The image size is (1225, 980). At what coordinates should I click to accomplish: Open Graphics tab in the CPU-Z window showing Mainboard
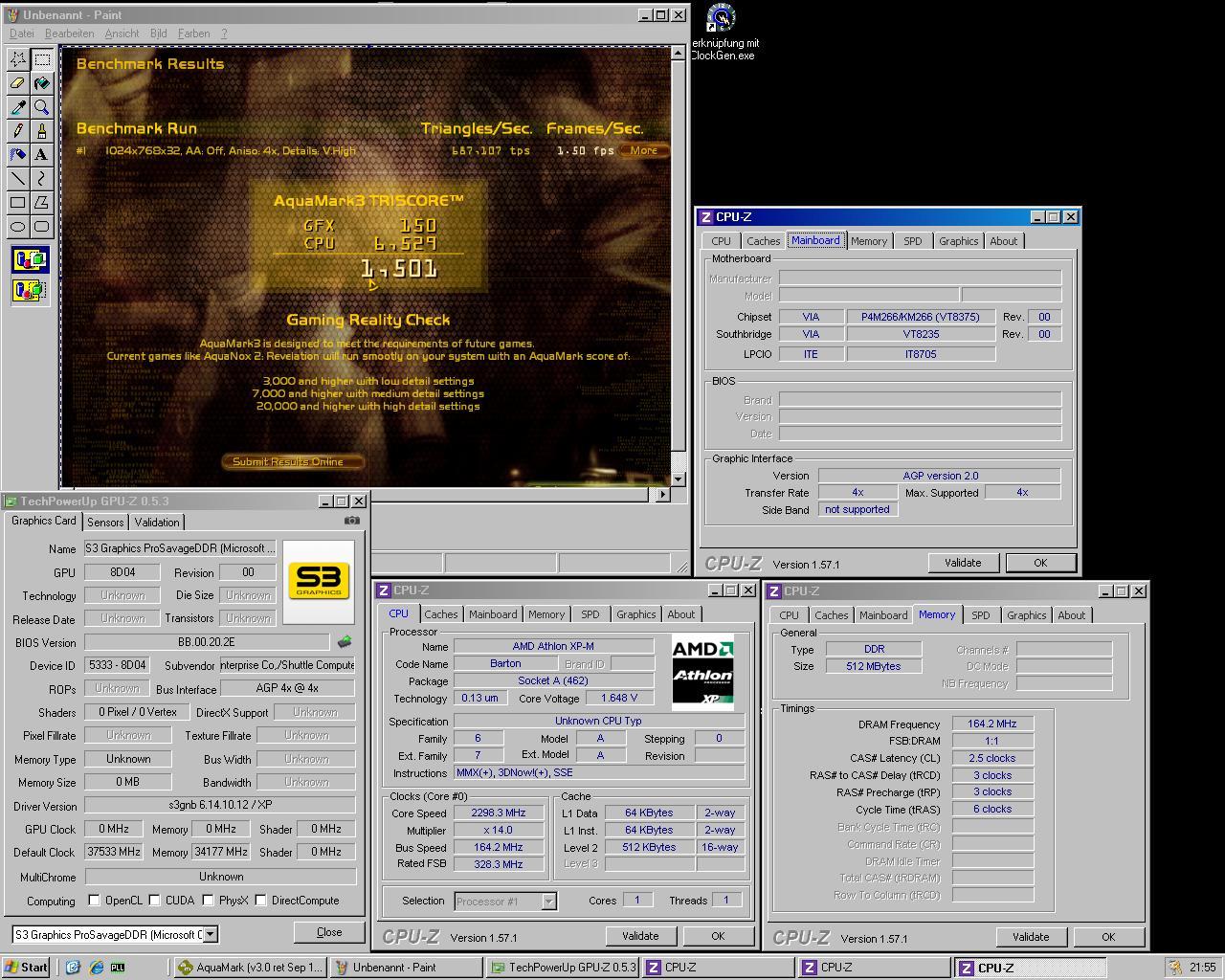958,241
